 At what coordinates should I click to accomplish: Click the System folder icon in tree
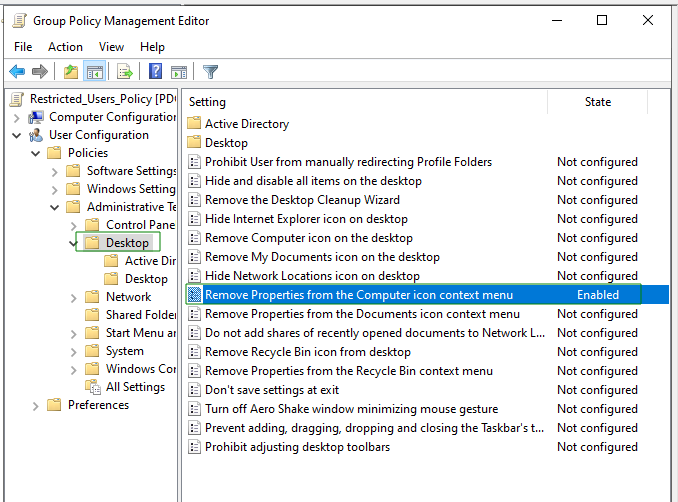click(x=92, y=351)
